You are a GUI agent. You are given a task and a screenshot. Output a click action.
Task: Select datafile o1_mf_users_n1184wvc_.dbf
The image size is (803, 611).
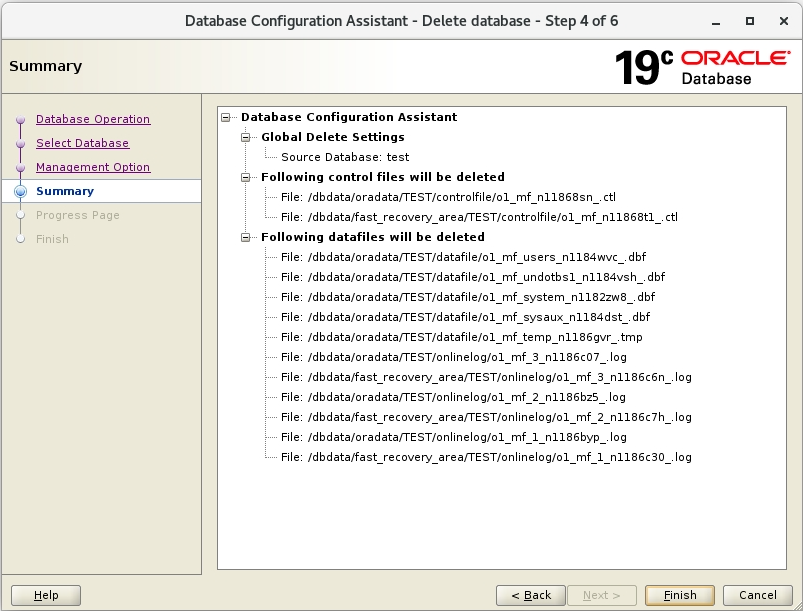[463, 257]
